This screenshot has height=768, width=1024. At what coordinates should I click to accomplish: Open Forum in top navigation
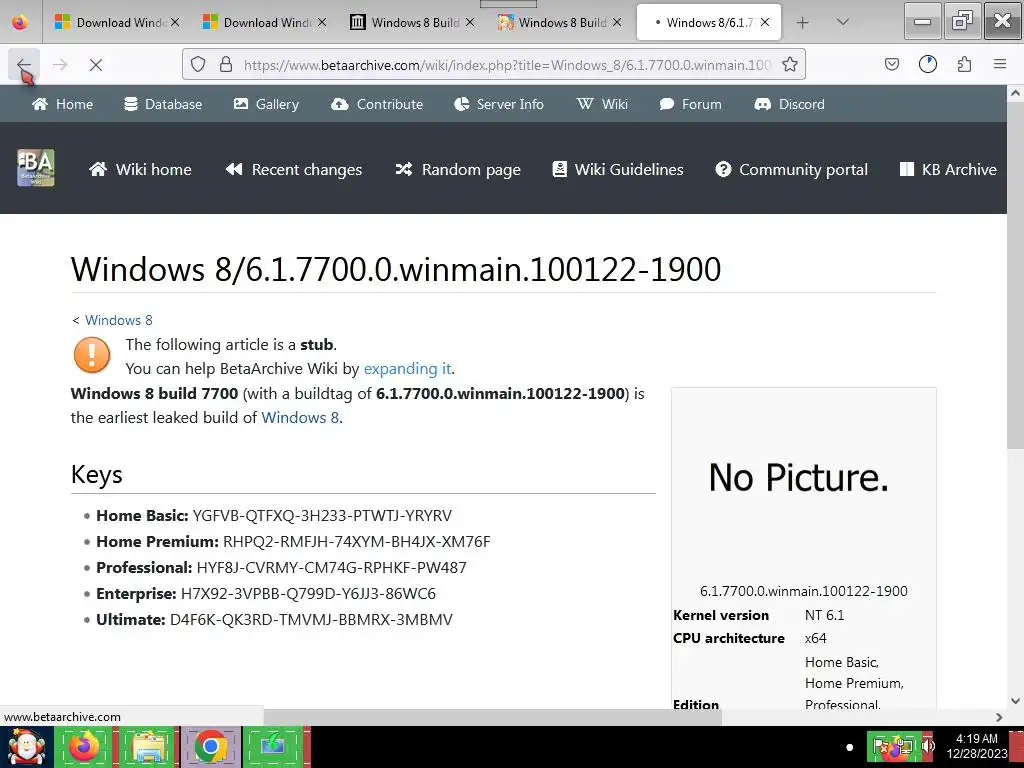[x=690, y=104]
